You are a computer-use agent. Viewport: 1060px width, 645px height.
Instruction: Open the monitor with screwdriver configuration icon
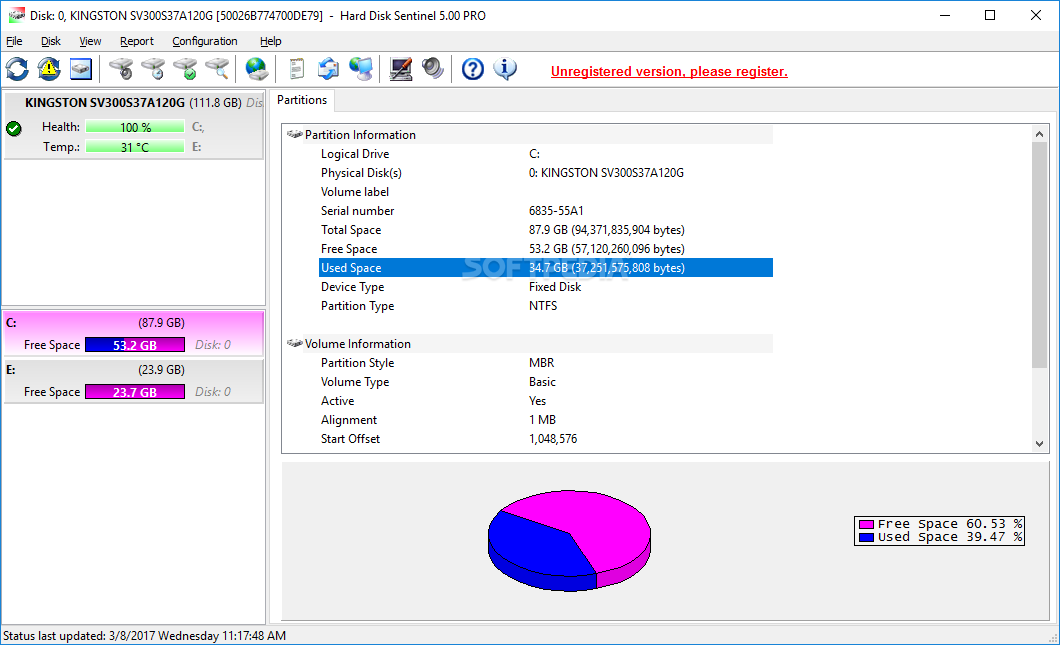point(401,69)
